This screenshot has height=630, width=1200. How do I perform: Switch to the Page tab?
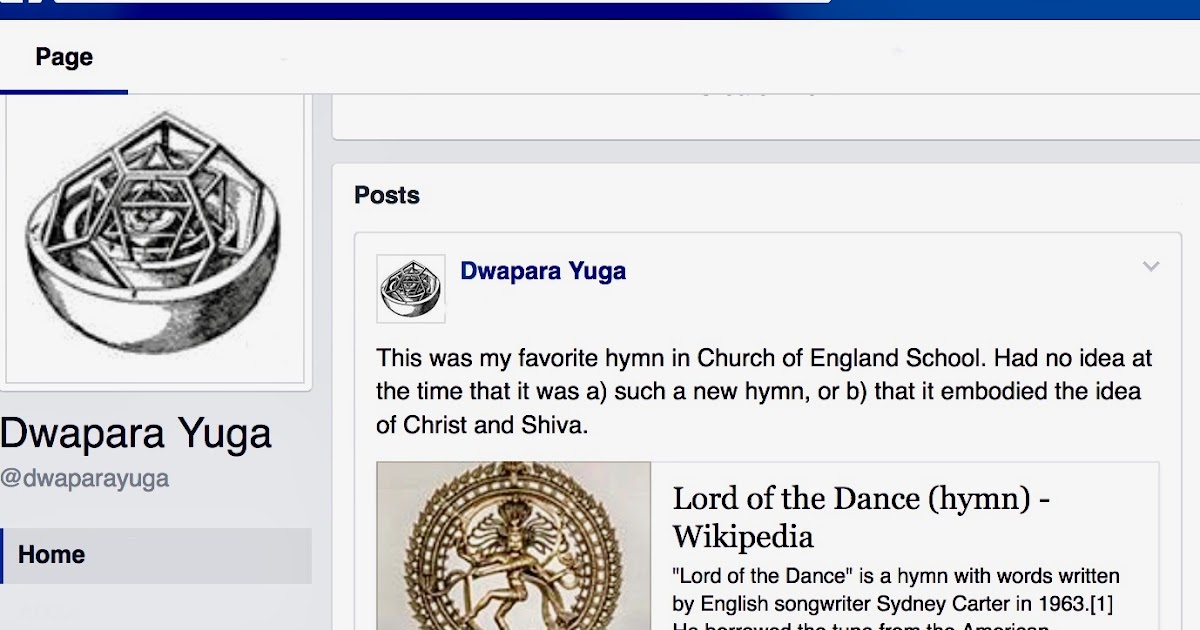(64, 57)
